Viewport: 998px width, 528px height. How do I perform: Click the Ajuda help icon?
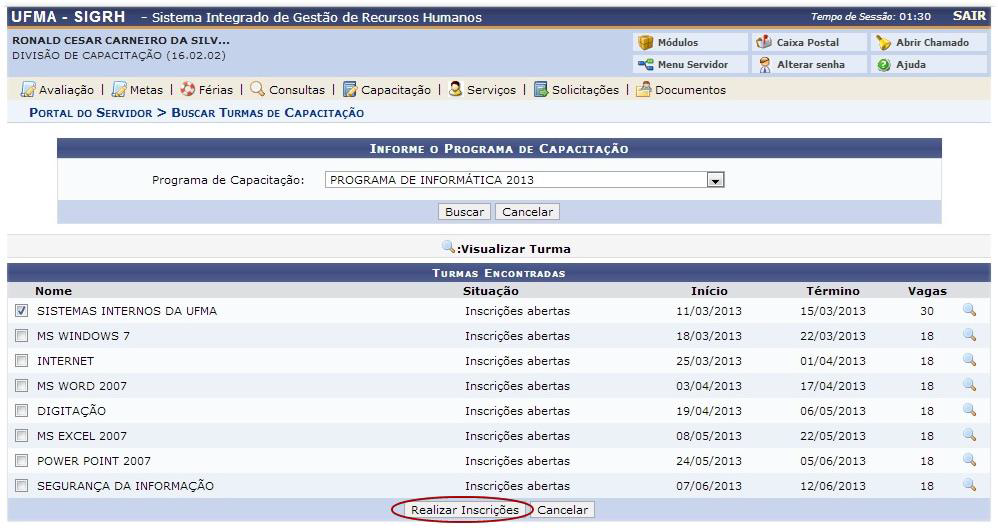884,64
